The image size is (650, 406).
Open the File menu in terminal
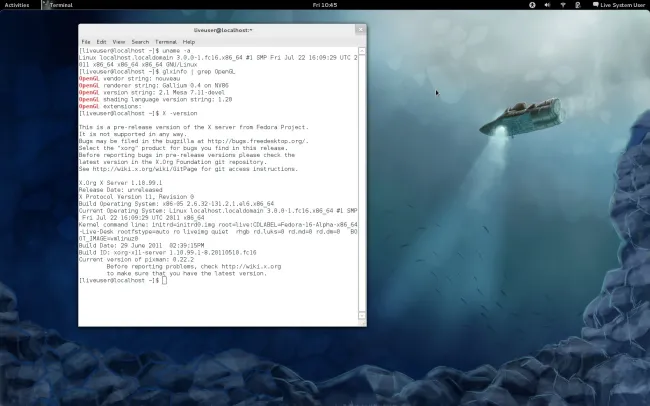pyautogui.click(x=86, y=42)
